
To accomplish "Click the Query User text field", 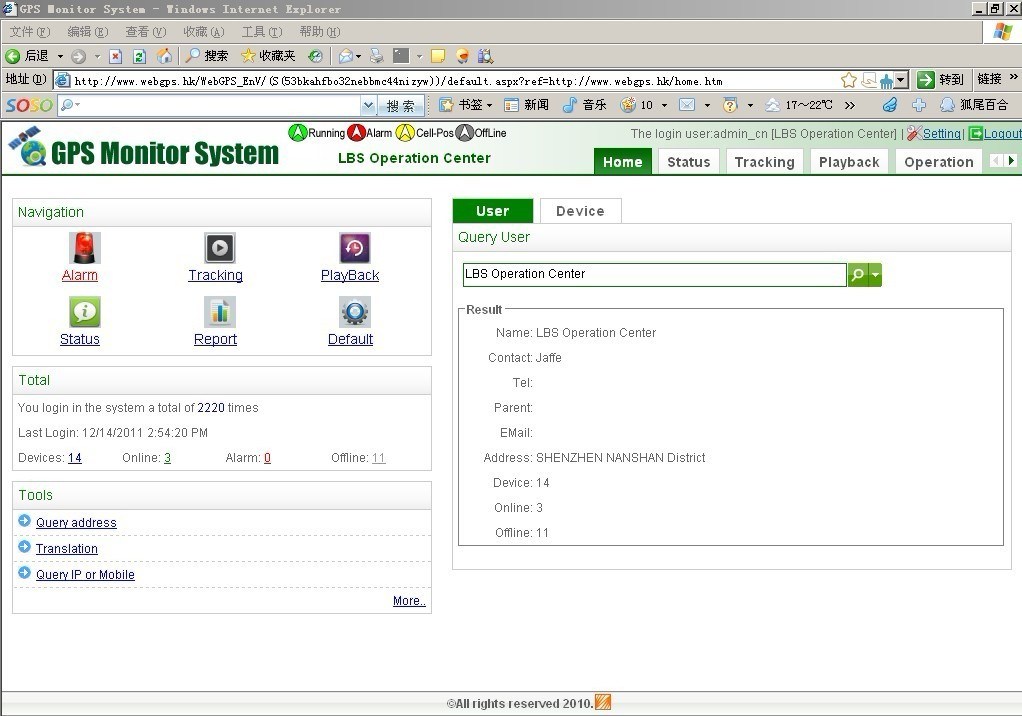I will tap(654, 275).
